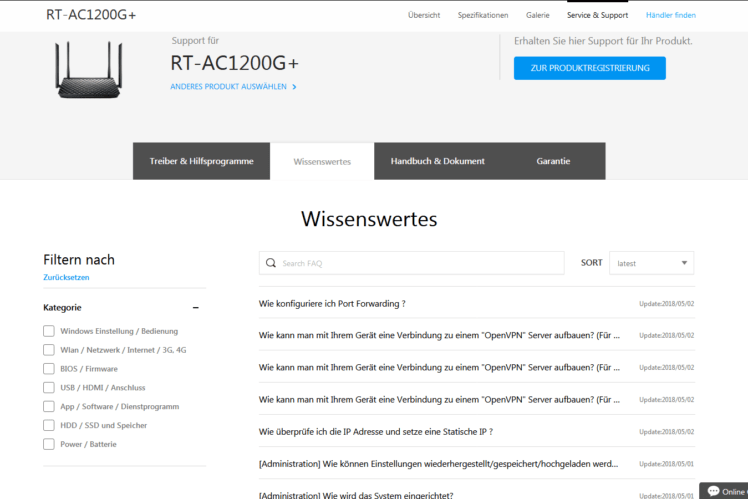Open the Online chat bubble icon
This screenshot has width=748, height=499.
tap(714, 491)
